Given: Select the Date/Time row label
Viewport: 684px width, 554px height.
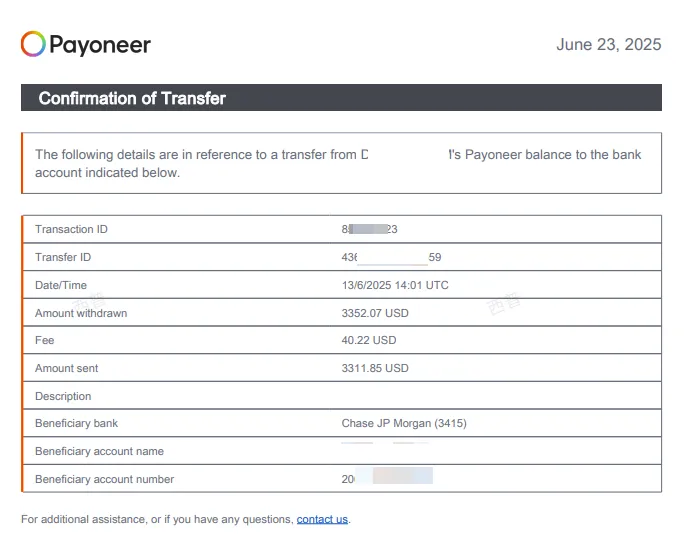Looking at the screenshot, I should [x=61, y=285].
